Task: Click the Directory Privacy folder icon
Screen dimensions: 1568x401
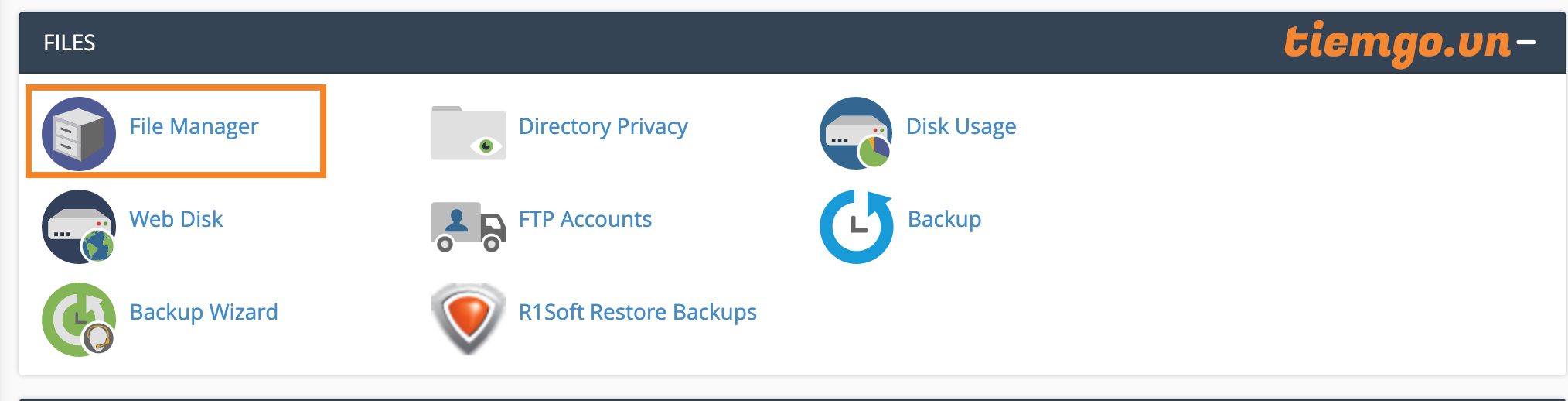Action: click(x=468, y=133)
